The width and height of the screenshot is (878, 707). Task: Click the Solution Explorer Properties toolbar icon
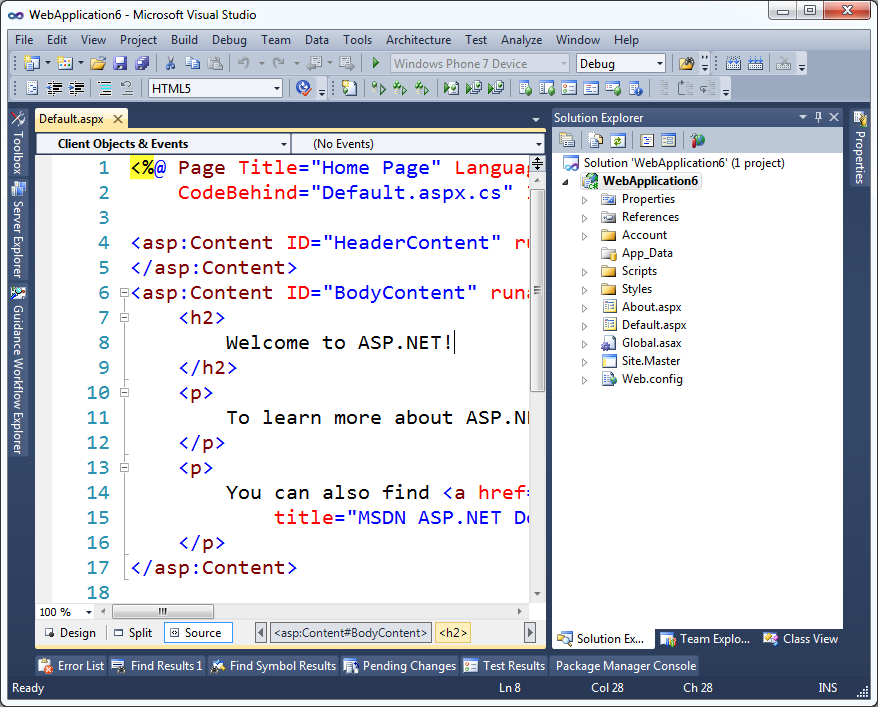click(567, 140)
